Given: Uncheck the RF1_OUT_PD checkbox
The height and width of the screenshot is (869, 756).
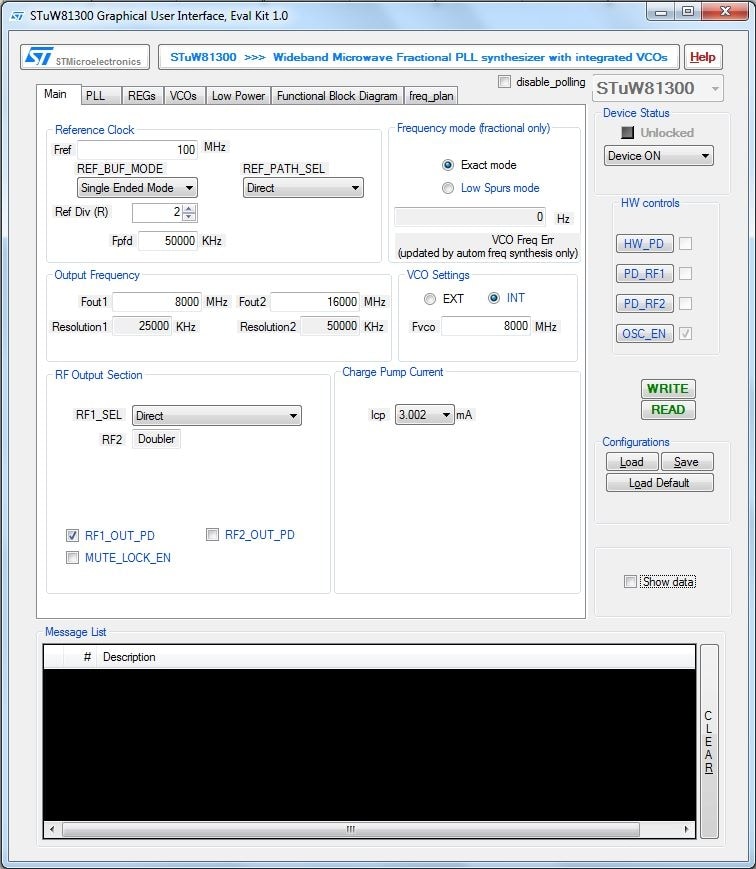Looking at the screenshot, I should pyautogui.click(x=73, y=536).
